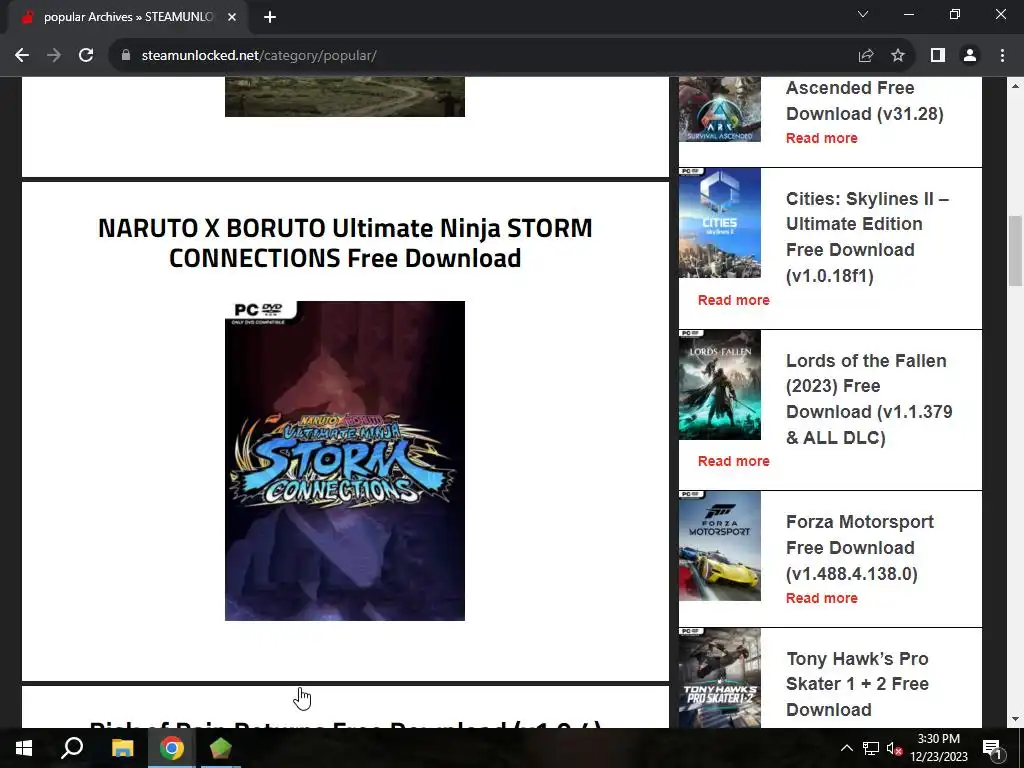Click Read more under Ascended Free Download

click(822, 138)
